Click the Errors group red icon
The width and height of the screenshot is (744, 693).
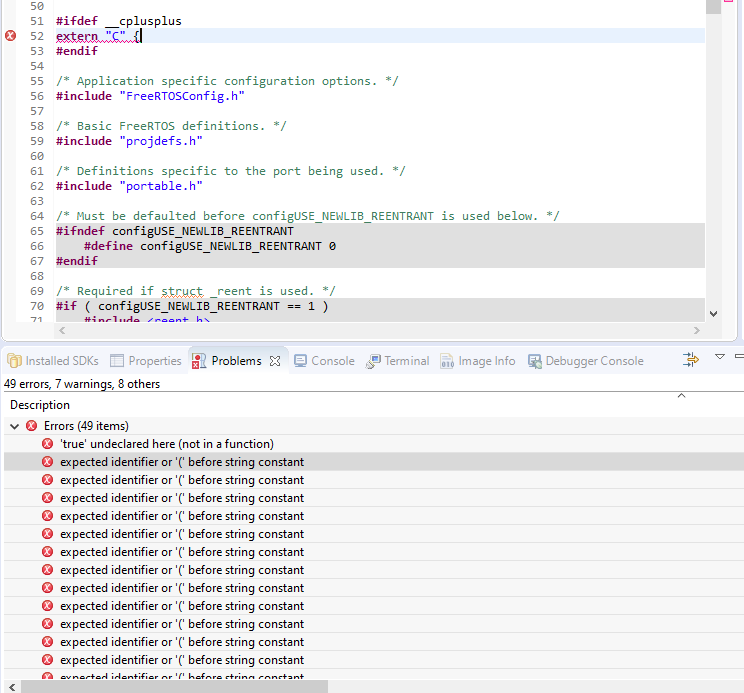click(31, 425)
